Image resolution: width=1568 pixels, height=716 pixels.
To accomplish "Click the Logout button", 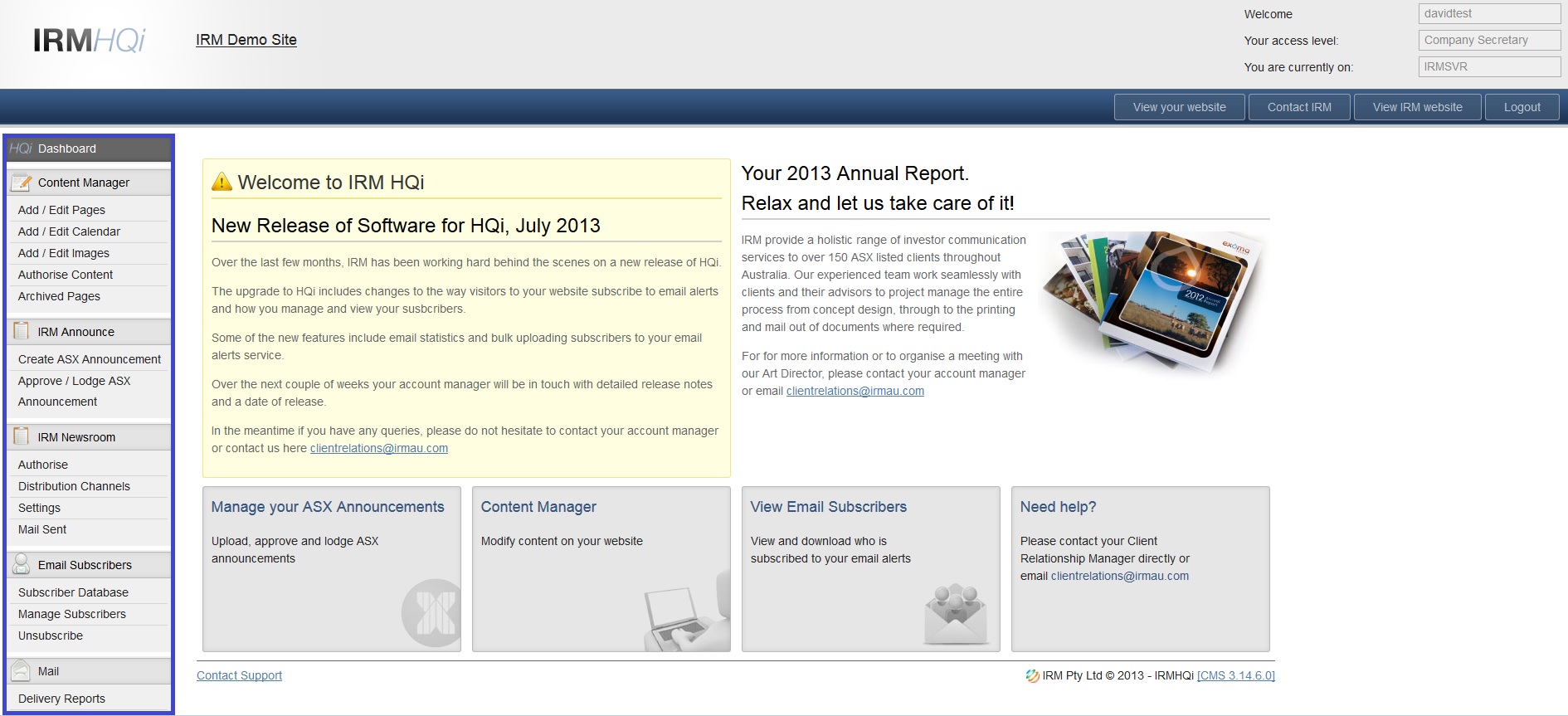I will click(1522, 107).
